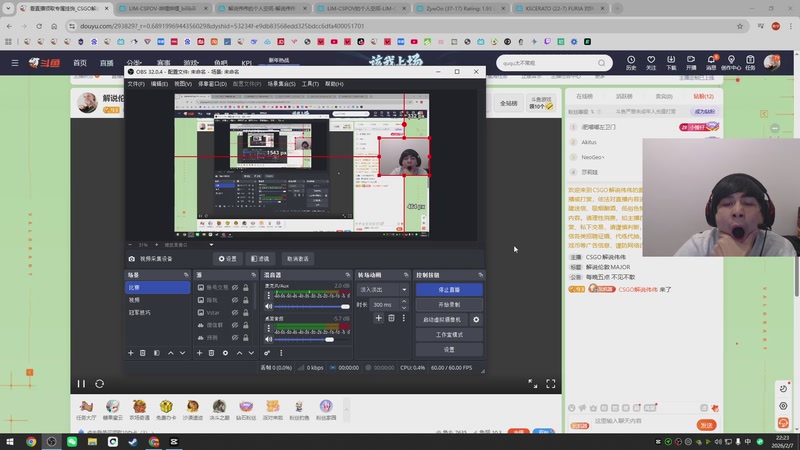
Task: Open customer service headset icon in sidebar
Action: tap(783, 423)
